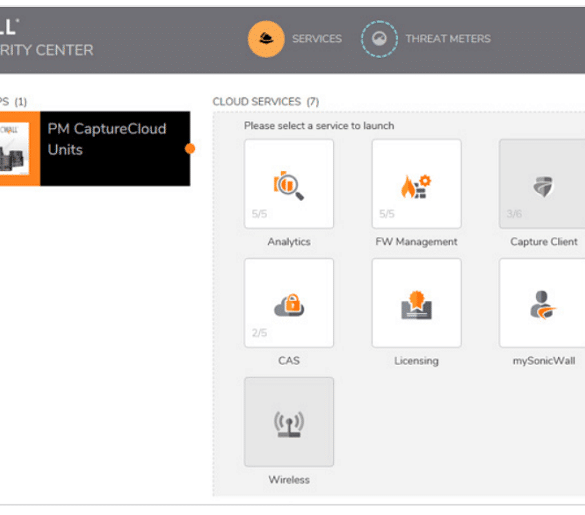Open the Services view orange icon
Image resolution: width=585 pixels, height=515 pixels.
(266, 39)
